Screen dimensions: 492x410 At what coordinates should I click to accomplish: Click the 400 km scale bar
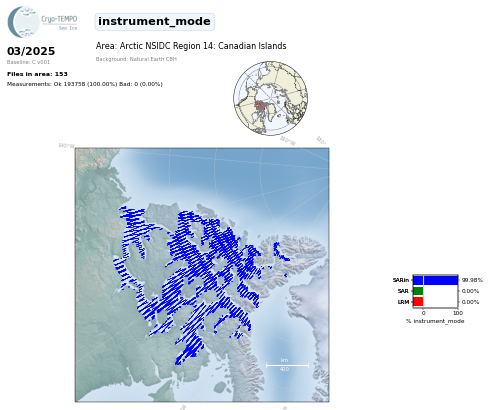[x=287, y=365]
